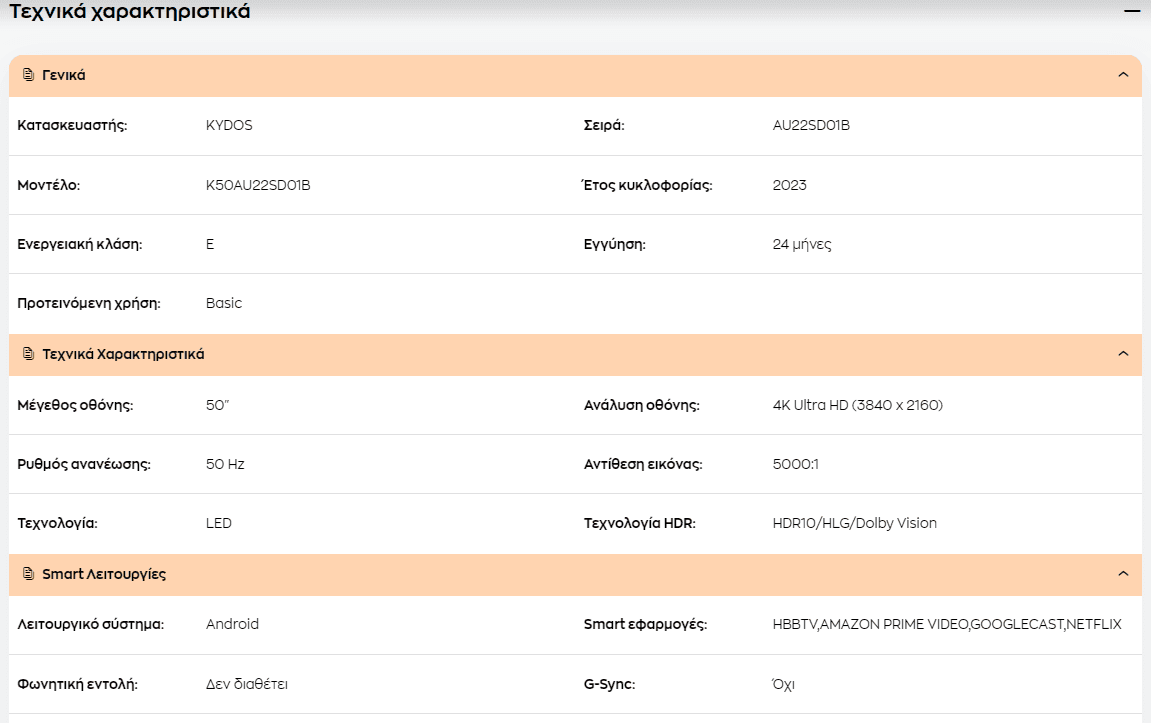The image size is (1151, 723).
Task: Click the 4K Ultra HD resolution value
Action: tap(857, 405)
